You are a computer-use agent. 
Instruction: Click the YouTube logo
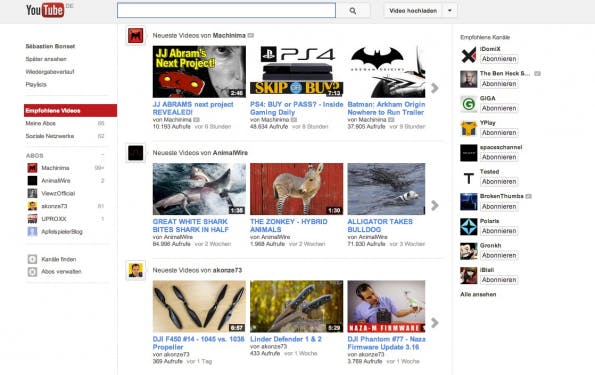pyautogui.click(x=45, y=10)
